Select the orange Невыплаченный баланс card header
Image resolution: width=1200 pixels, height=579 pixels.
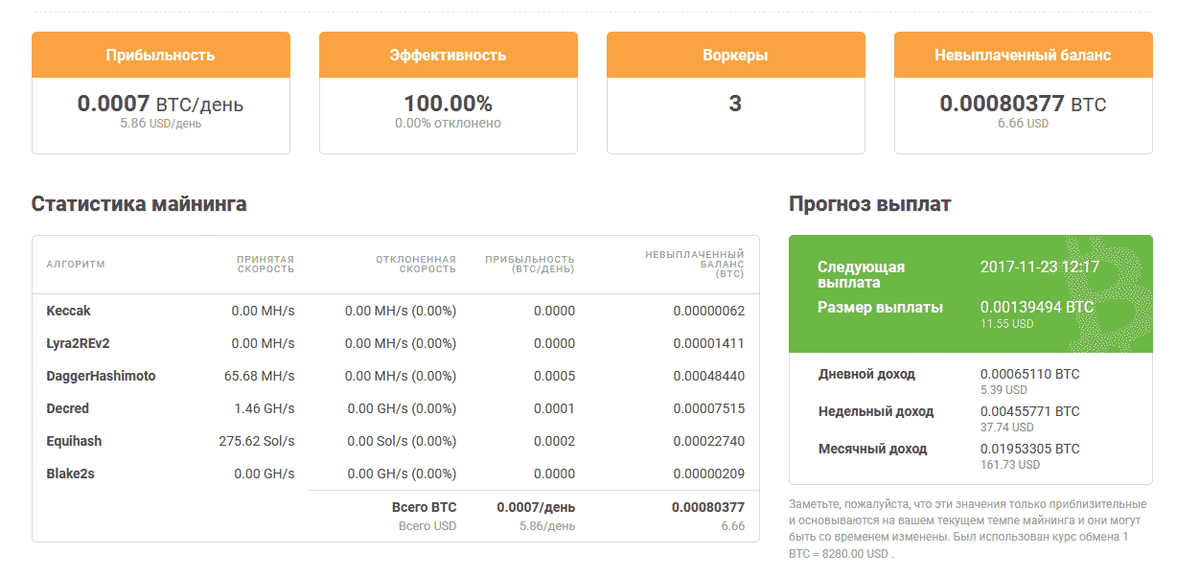point(1022,55)
